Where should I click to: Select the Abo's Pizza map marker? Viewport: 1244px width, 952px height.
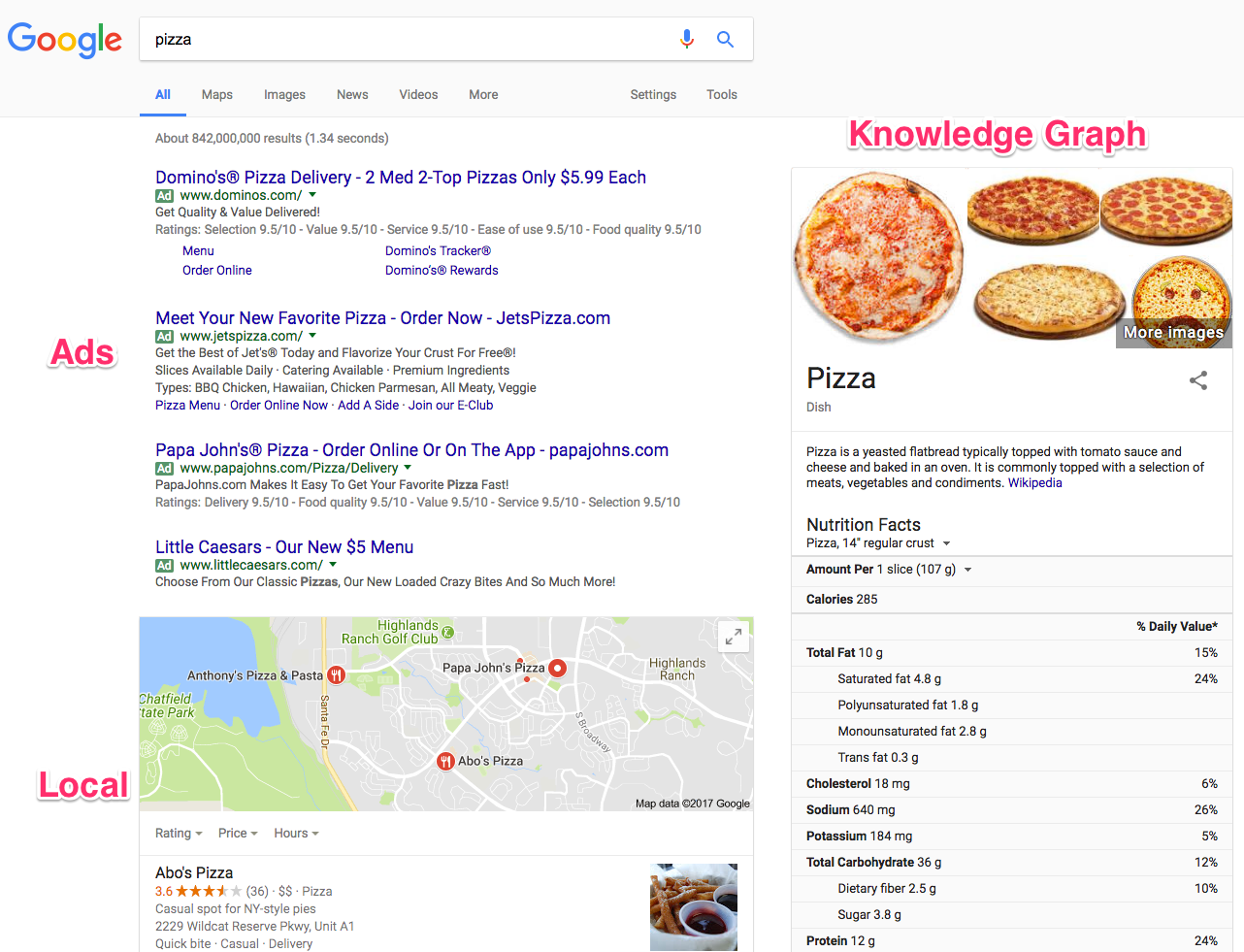click(x=444, y=760)
